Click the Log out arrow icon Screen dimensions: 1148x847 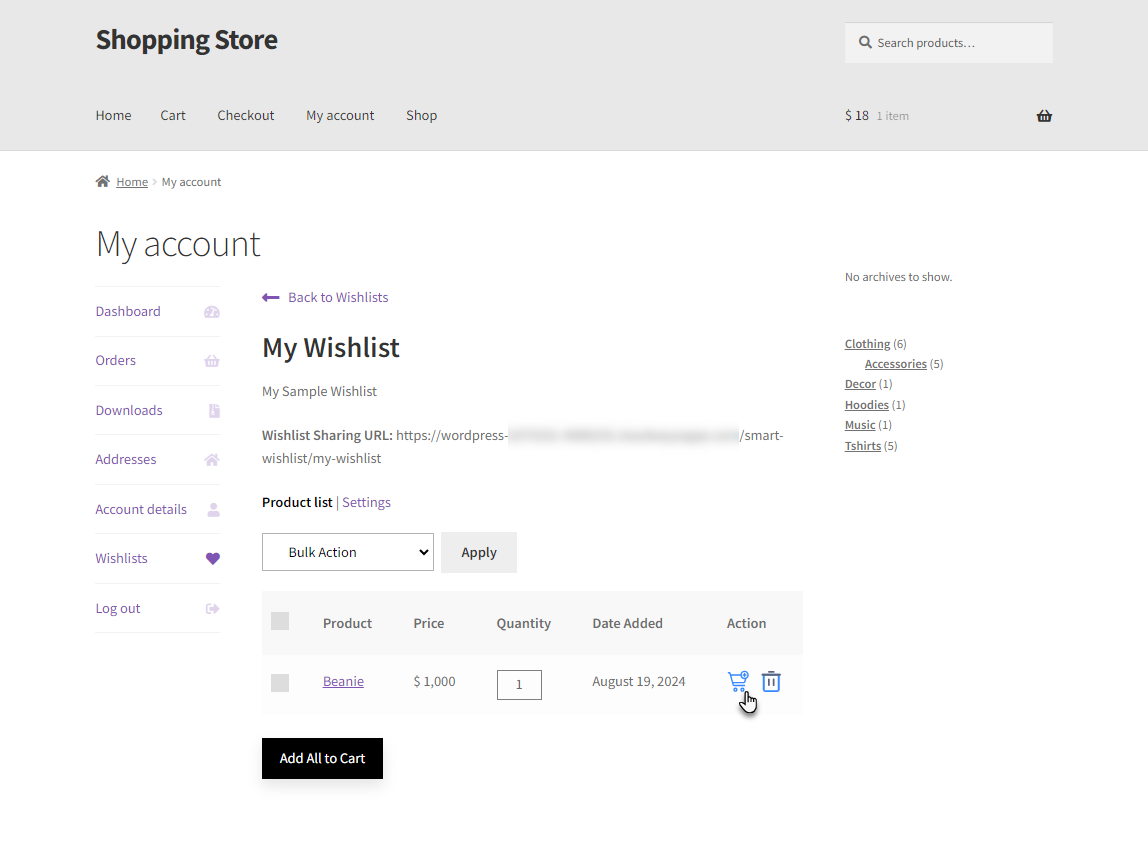(x=212, y=608)
